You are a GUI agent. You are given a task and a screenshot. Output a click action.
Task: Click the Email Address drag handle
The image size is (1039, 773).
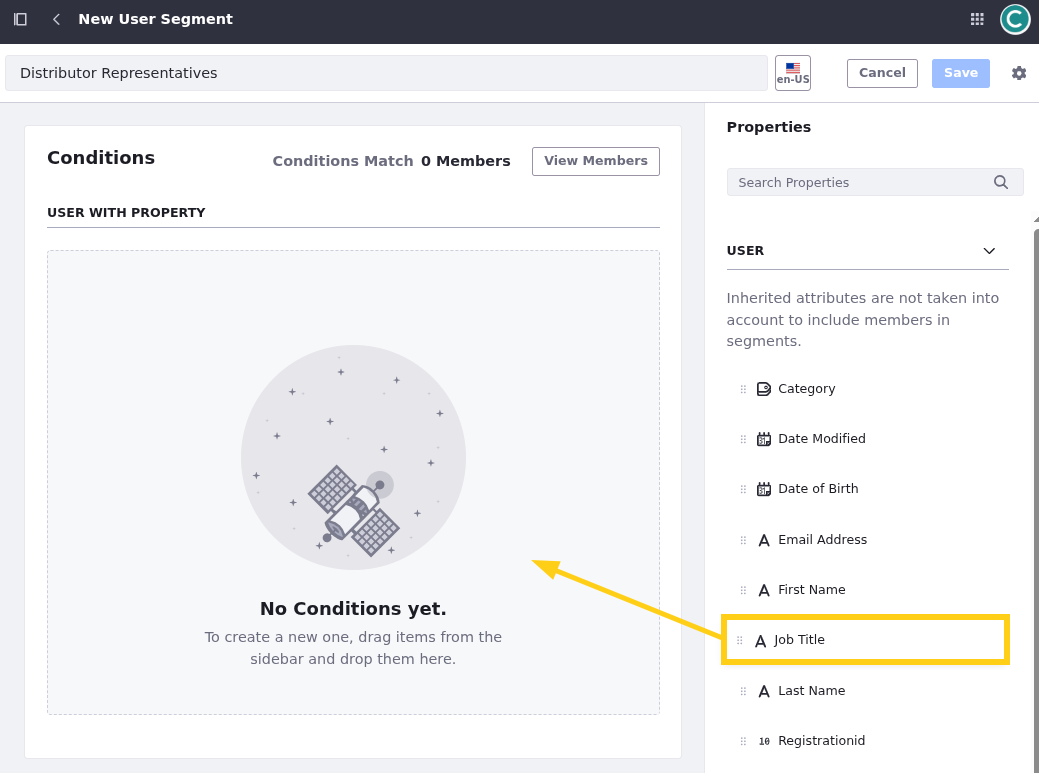click(x=743, y=540)
